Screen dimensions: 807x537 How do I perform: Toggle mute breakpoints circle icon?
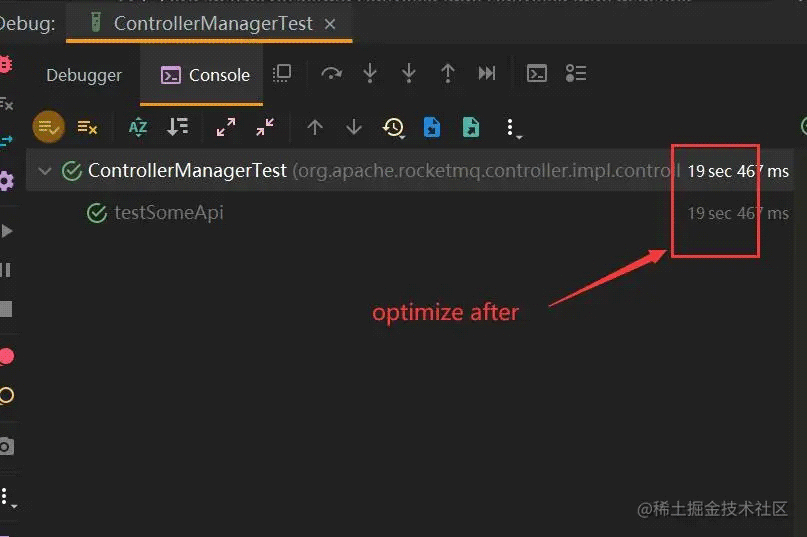[x=6, y=395]
